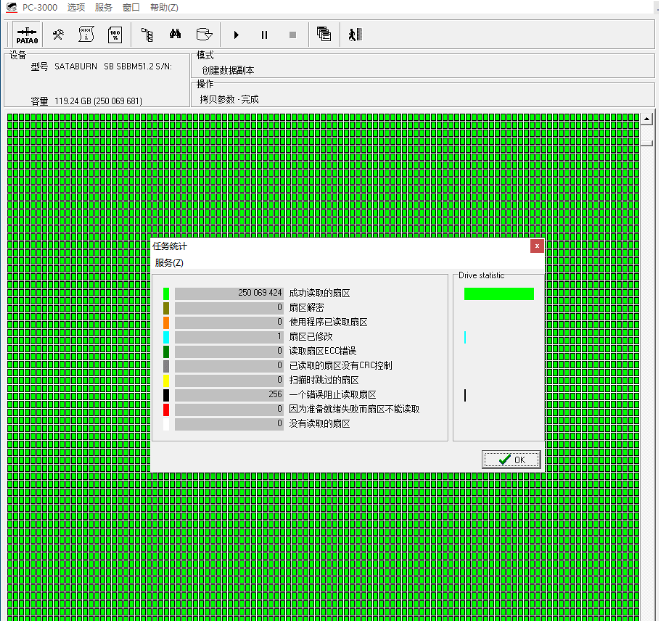Click the olive 扇区解密 color swatch
The height and width of the screenshot is (621, 659).
(x=166, y=308)
